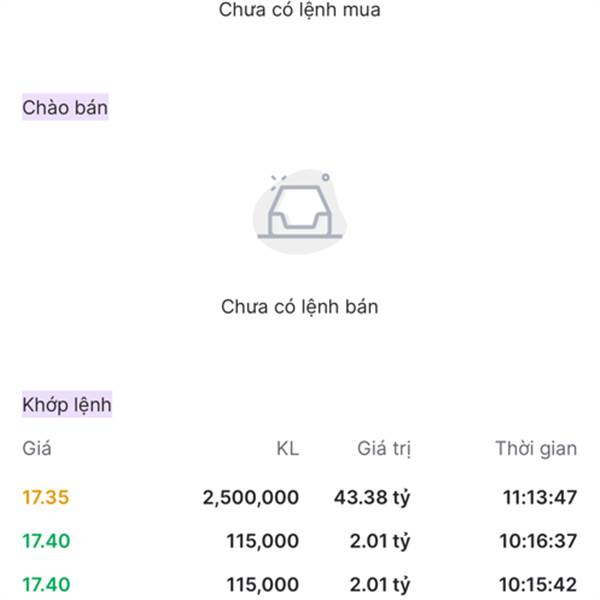The image size is (600, 600).
Task: Click the empty tray icon under Chào bán
Action: coord(300,212)
